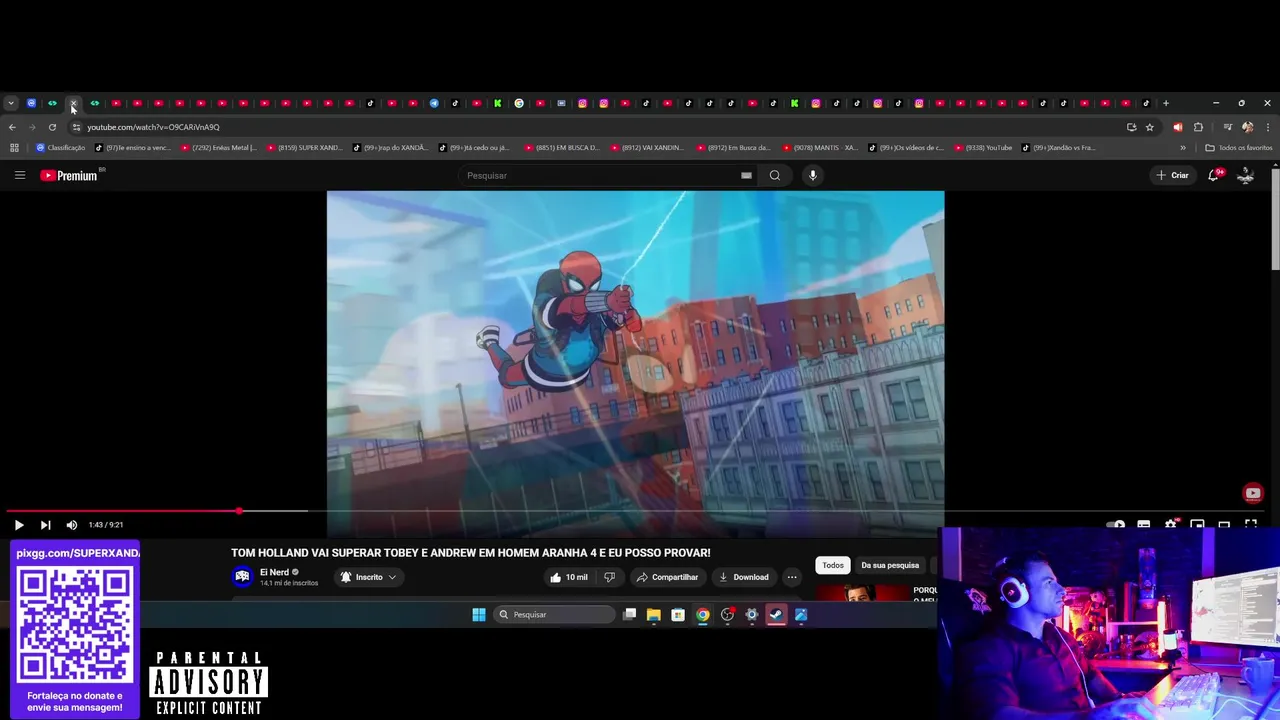
Task: Switch to the Google browser tab
Action: tap(519, 103)
